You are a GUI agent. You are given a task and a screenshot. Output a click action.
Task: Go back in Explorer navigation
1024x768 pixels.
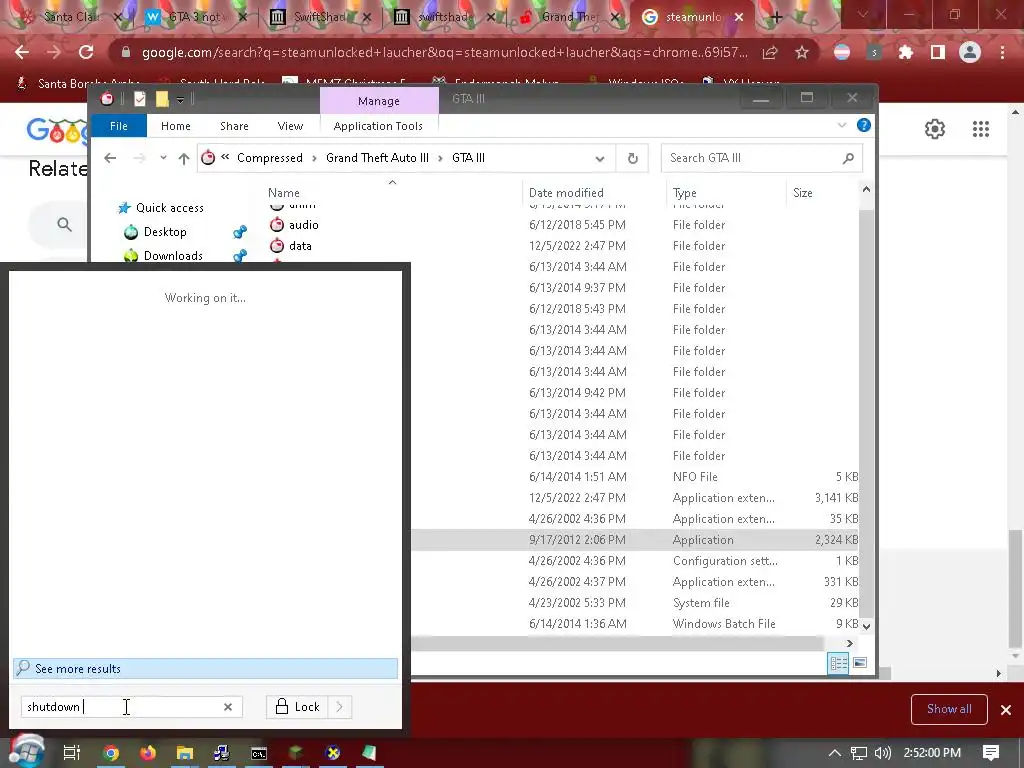(110, 158)
